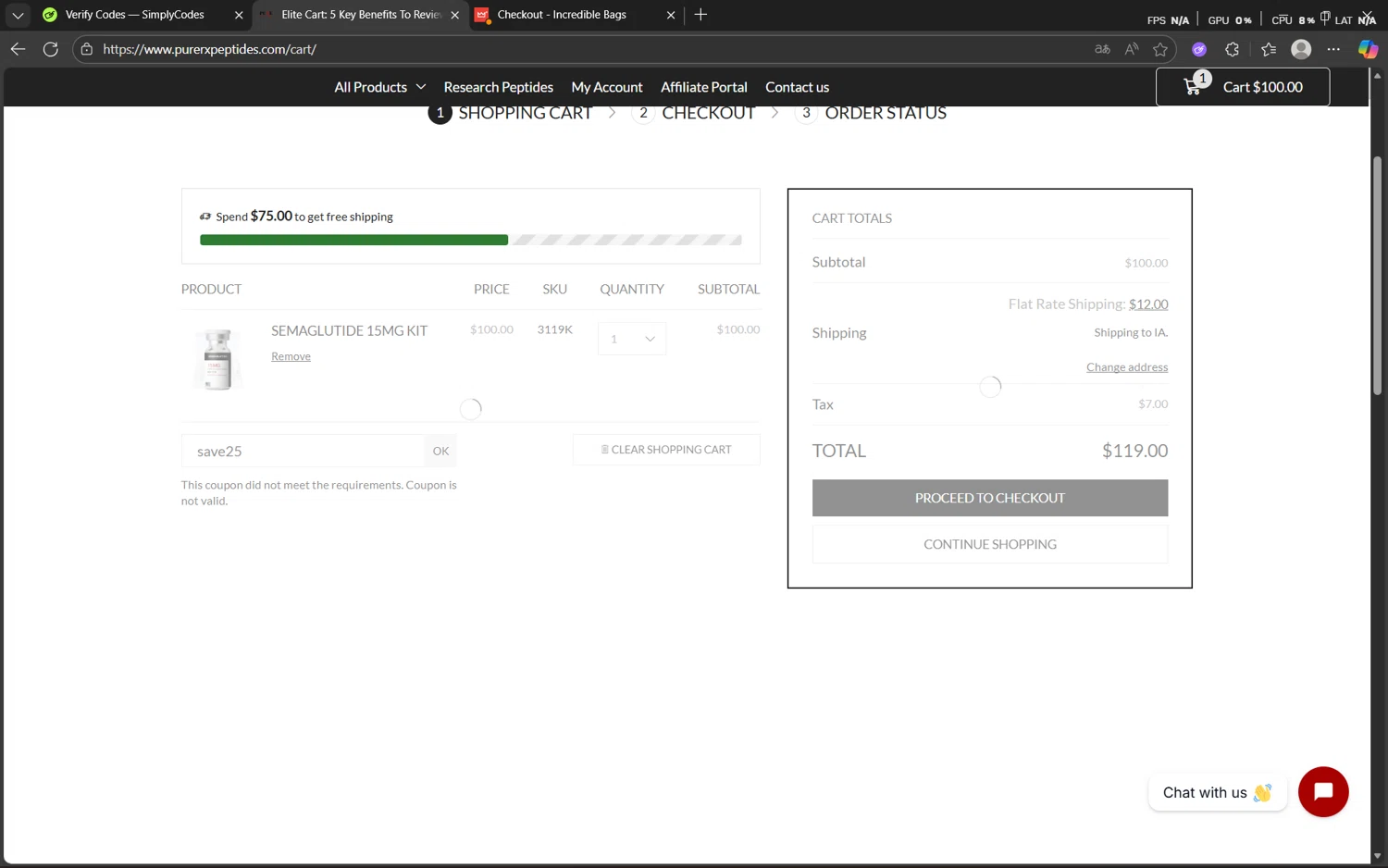Open the browser profile avatar
This screenshot has height=868, width=1388.
click(1301, 49)
